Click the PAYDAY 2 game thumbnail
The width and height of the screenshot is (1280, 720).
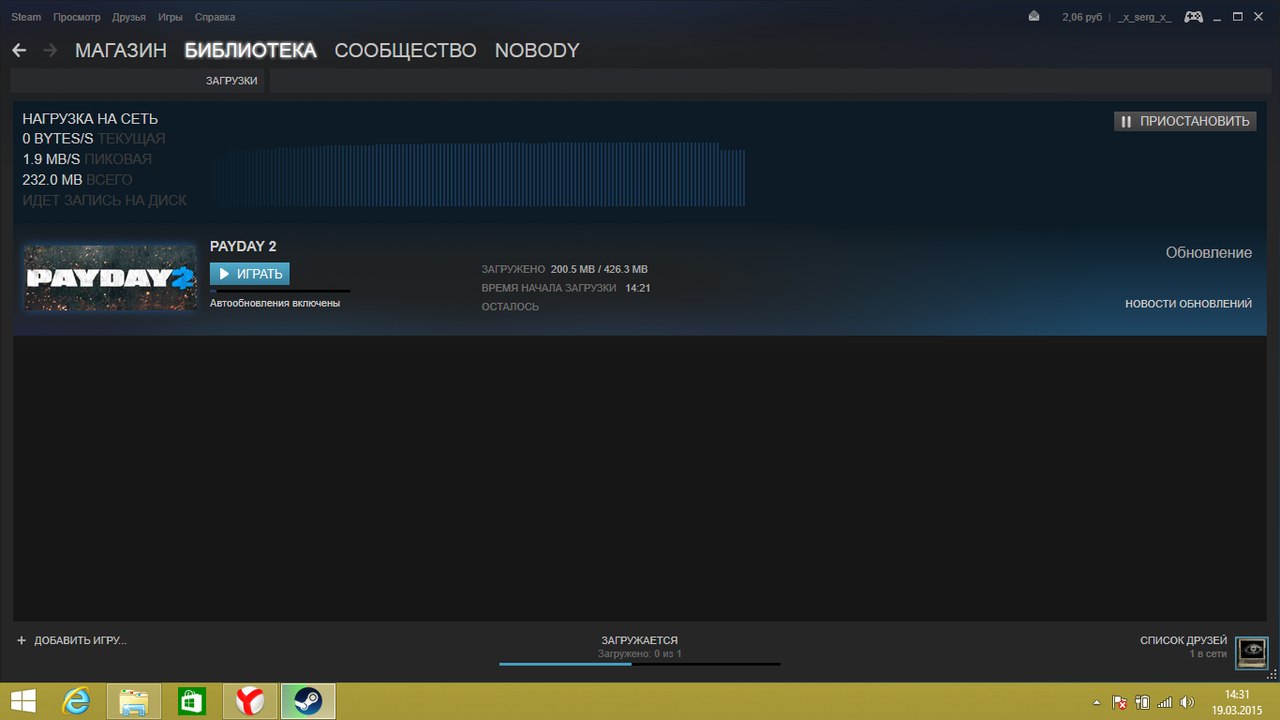(x=110, y=277)
